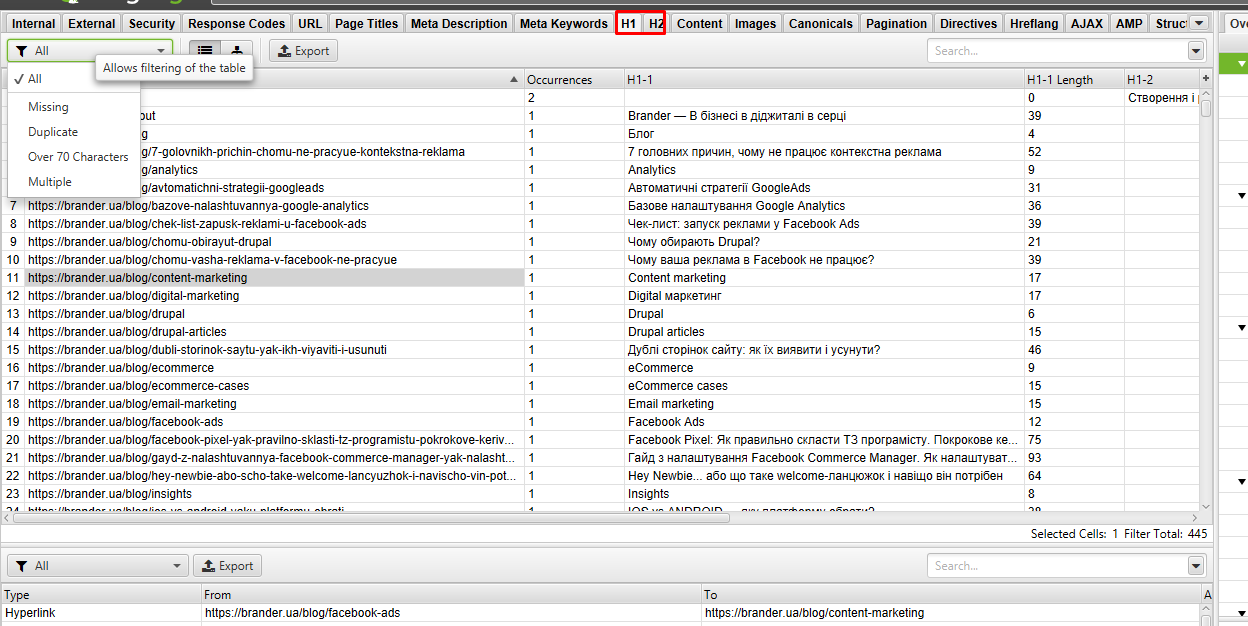This screenshot has width=1248, height=626.
Task: Sort the table by Occurrences column header
Action: [x=560, y=80]
